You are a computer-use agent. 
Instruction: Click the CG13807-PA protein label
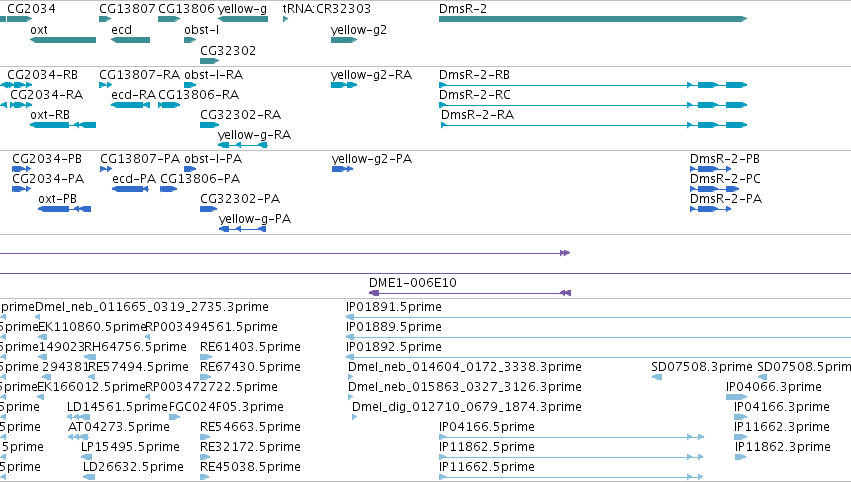140,158
